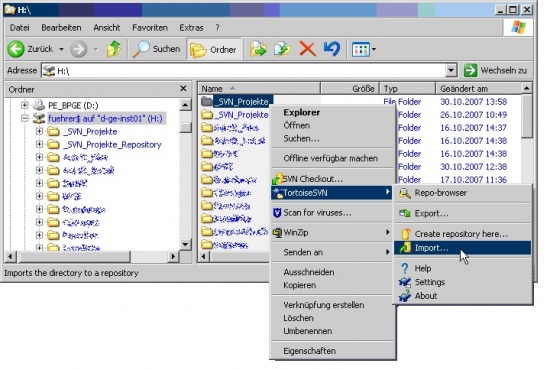
Task: Choose Eigenschaften in context menu
Action: [333, 351]
